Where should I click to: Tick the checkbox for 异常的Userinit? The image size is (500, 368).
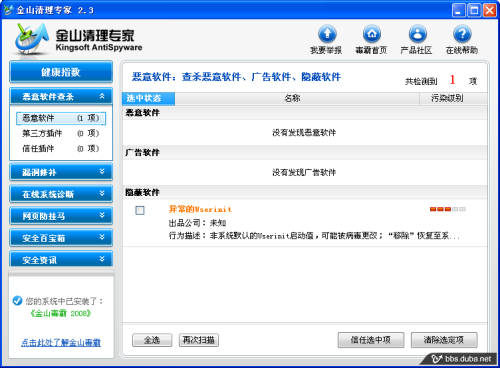[140, 210]
